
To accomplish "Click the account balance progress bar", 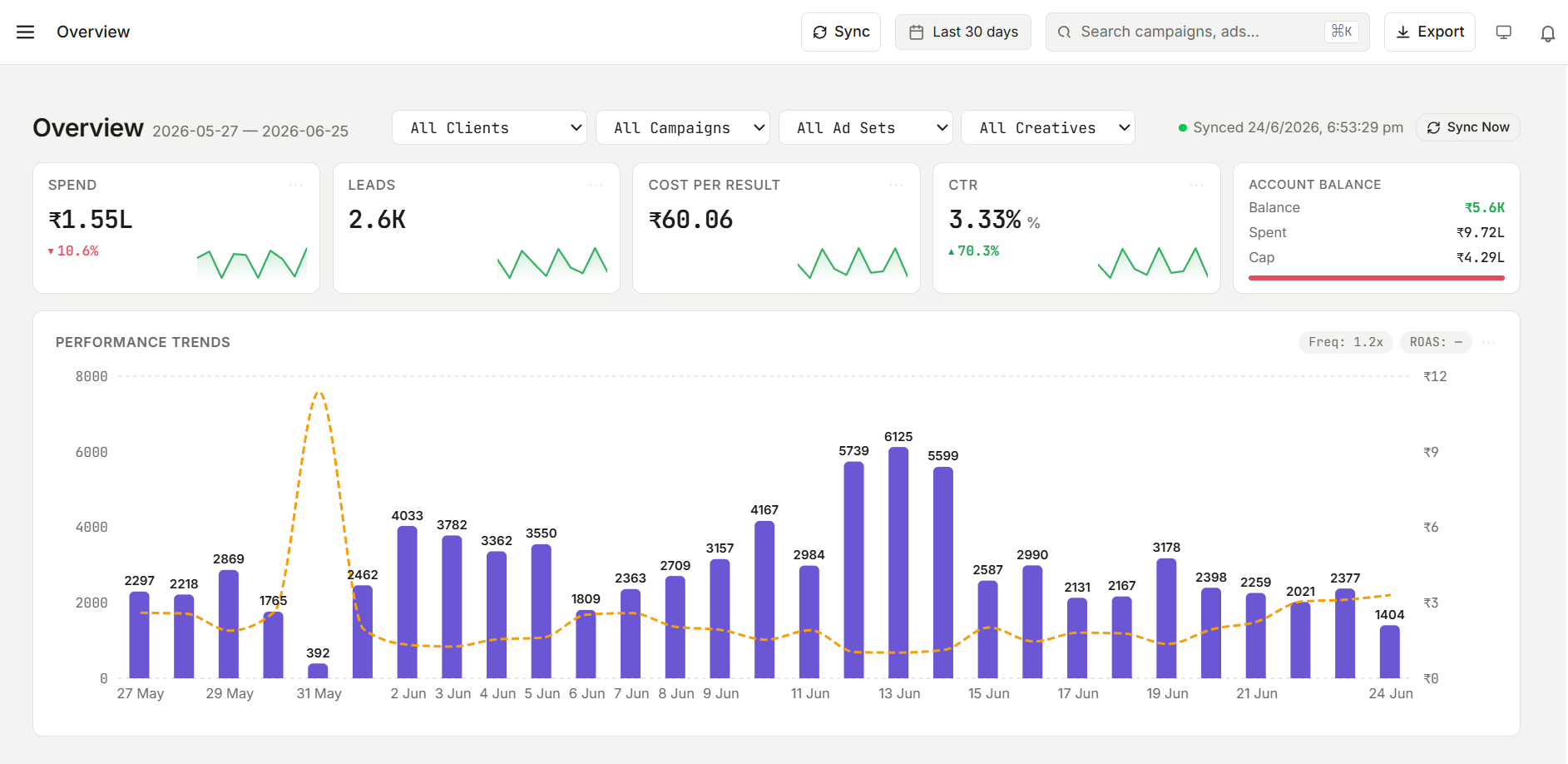I will (1377, 278).
